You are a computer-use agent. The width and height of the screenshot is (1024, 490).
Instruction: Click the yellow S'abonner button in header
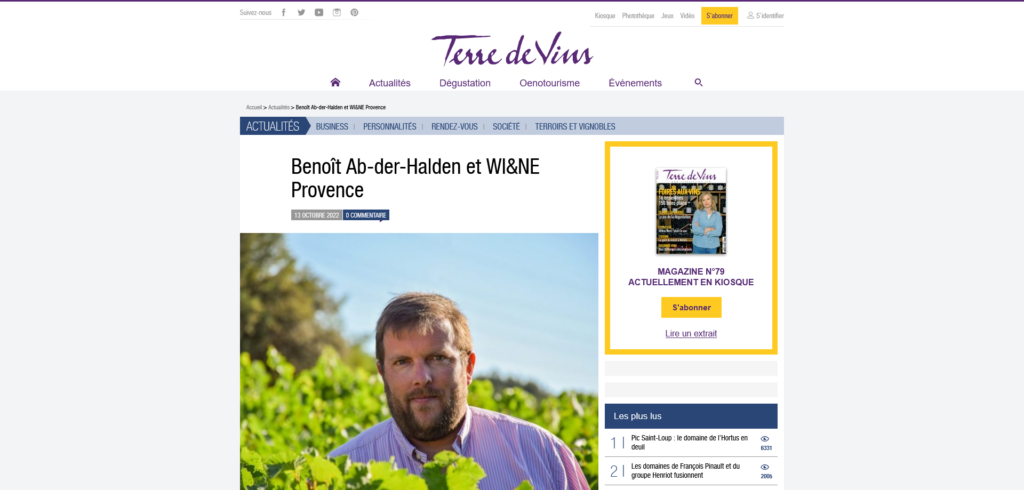point(719,16)
